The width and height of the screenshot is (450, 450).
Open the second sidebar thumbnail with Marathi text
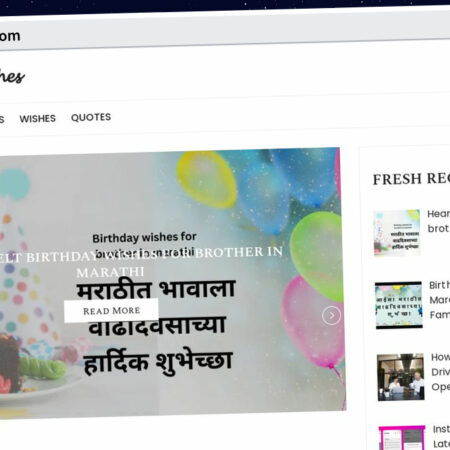[x=399, y=305]
